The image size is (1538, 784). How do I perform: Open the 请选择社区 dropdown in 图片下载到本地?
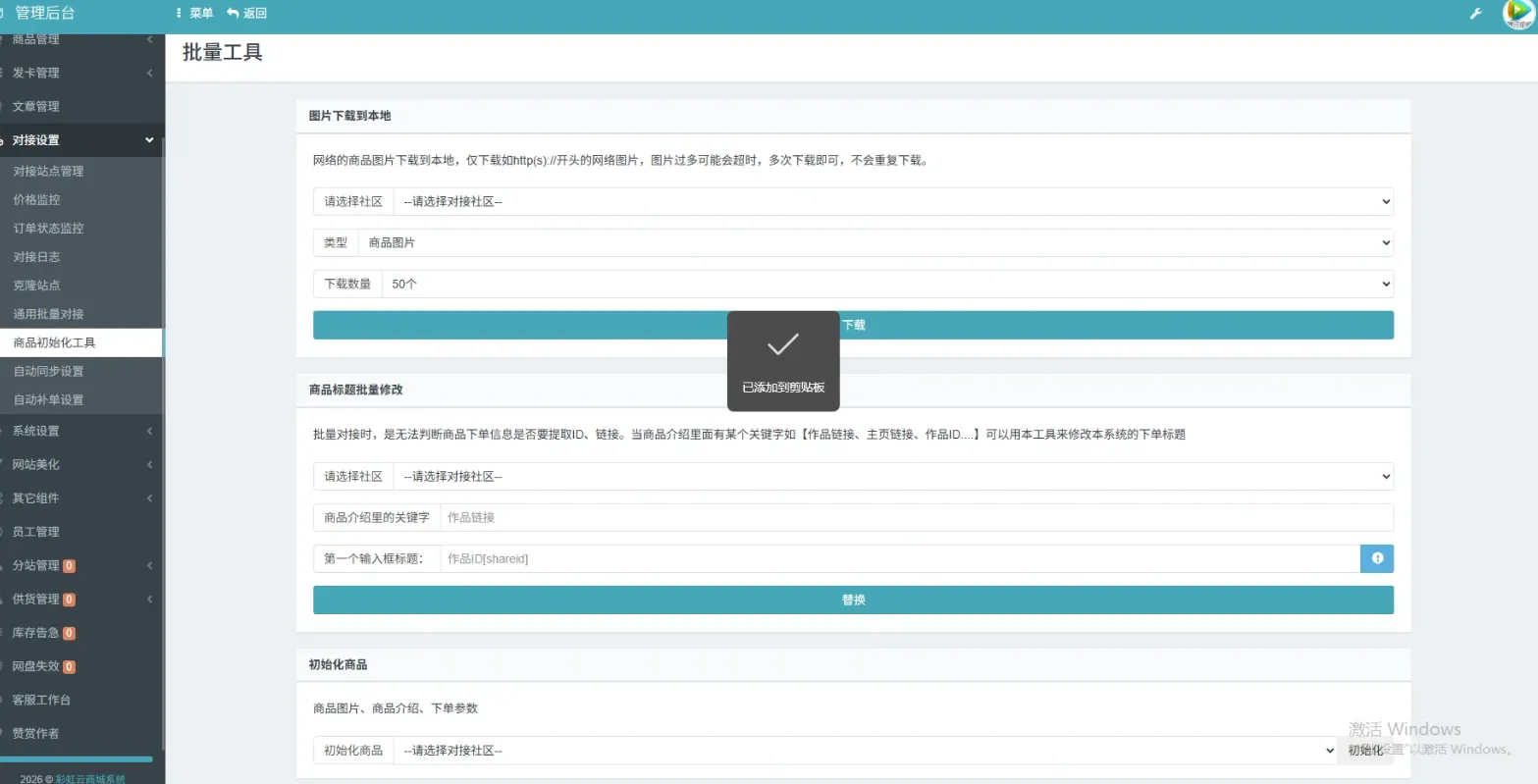click(x=892, y=201)
